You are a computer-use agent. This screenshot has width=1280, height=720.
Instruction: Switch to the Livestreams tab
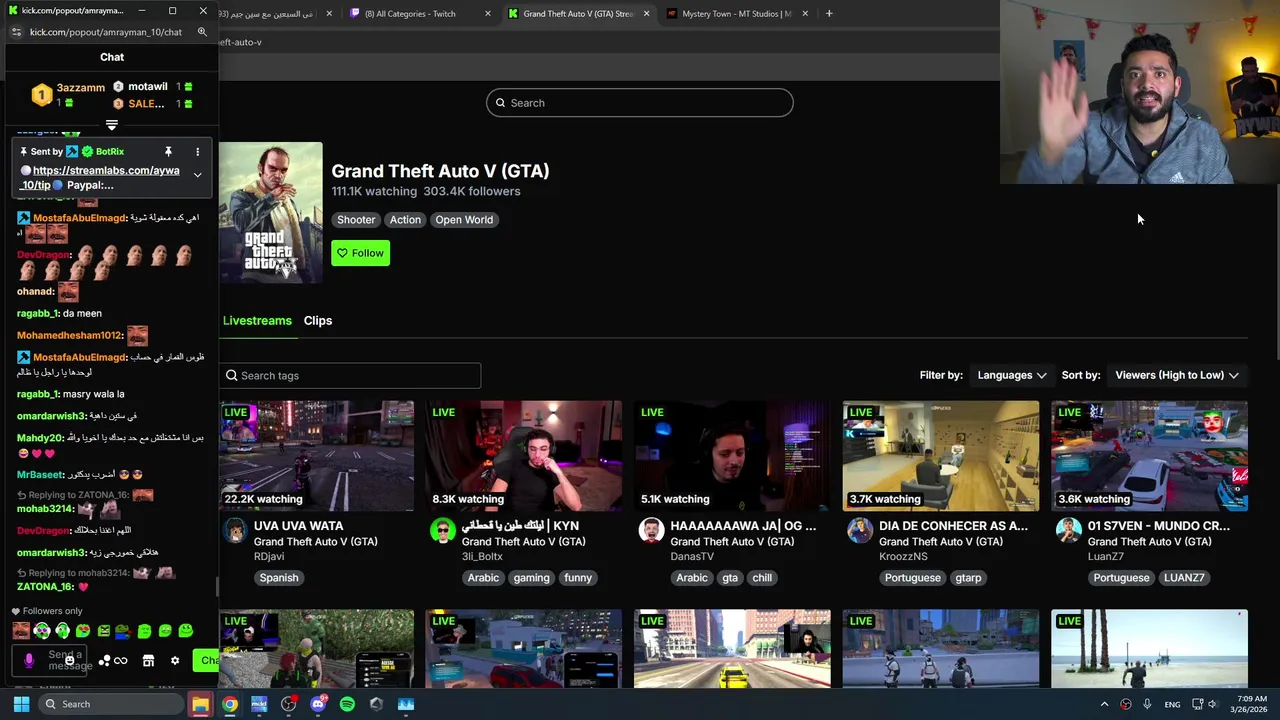tap(257, 321)
